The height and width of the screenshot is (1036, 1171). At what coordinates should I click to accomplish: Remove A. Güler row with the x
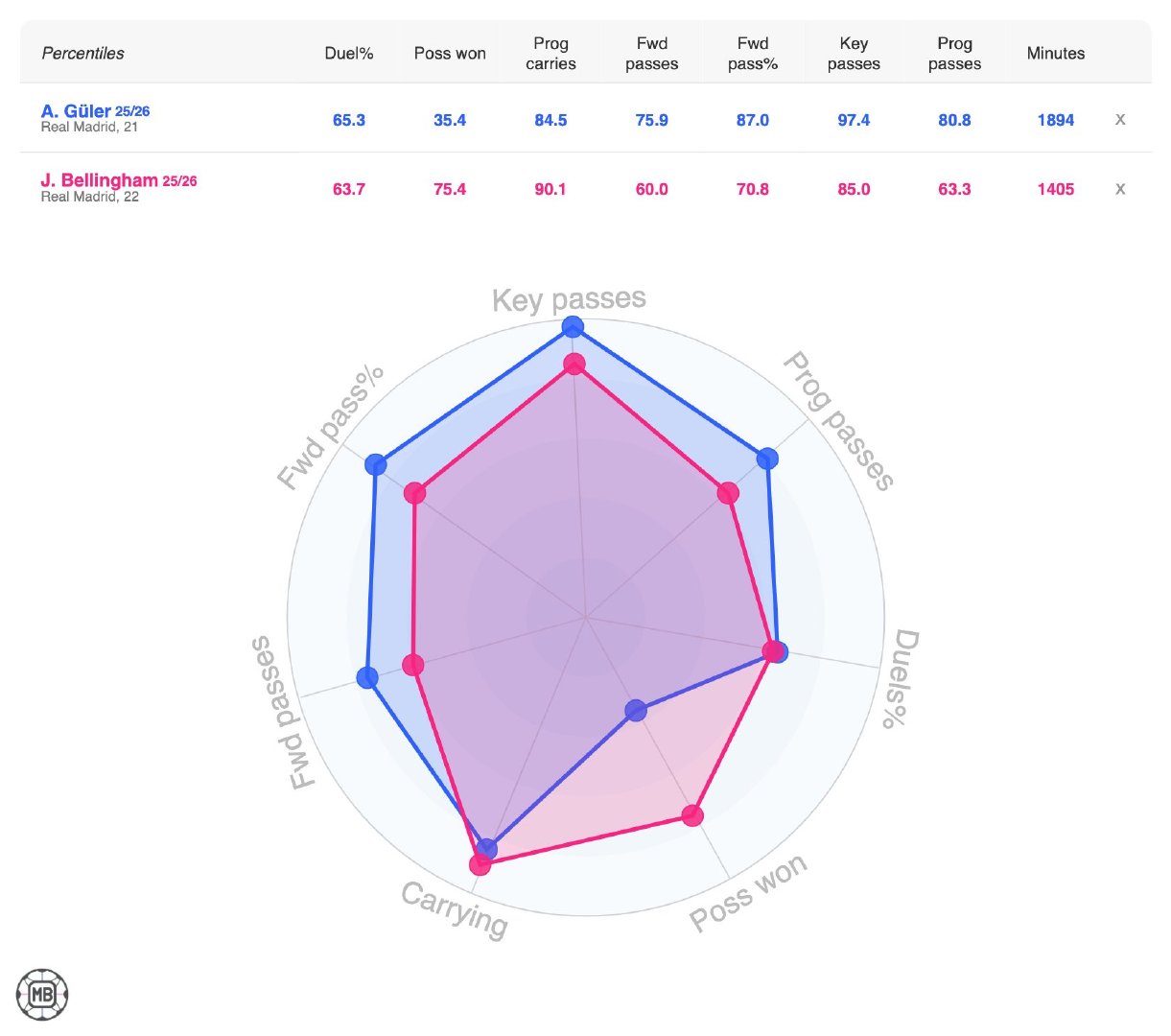(1119, 120)
